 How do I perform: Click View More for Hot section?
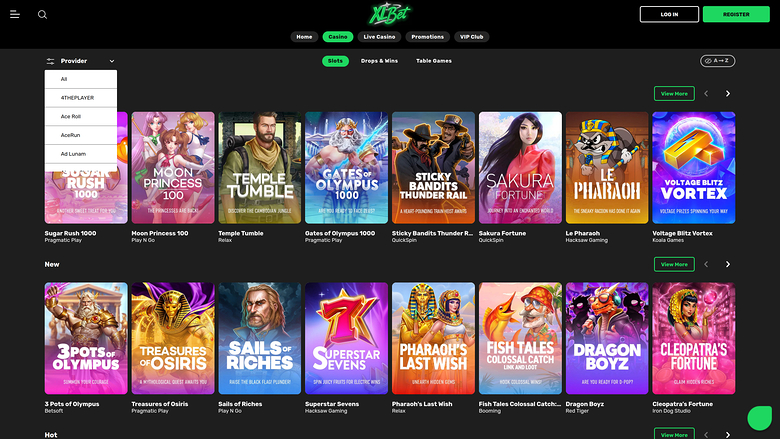[x=674, y=434]
